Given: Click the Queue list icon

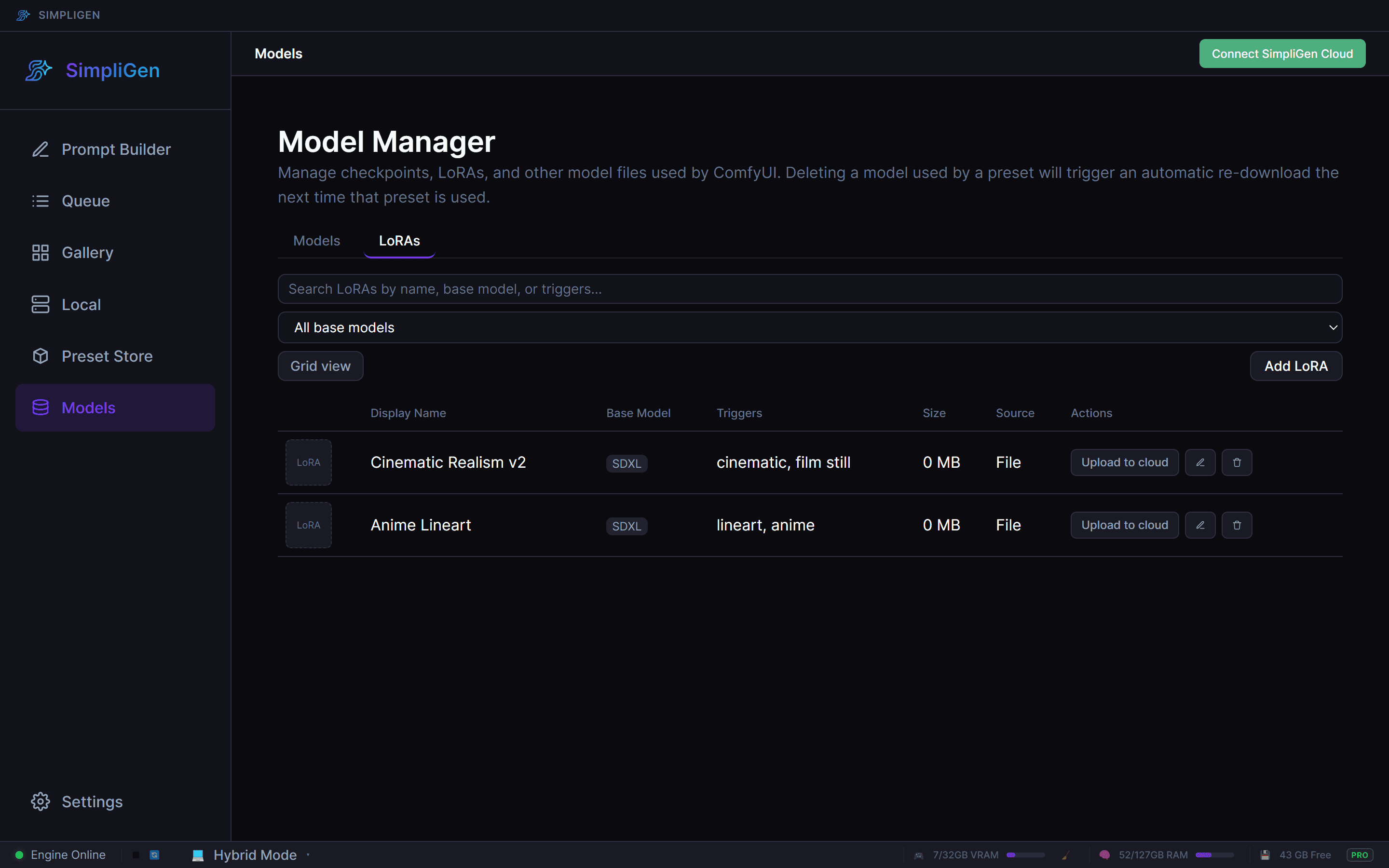Looking at the screenshot, I should 40,201.
